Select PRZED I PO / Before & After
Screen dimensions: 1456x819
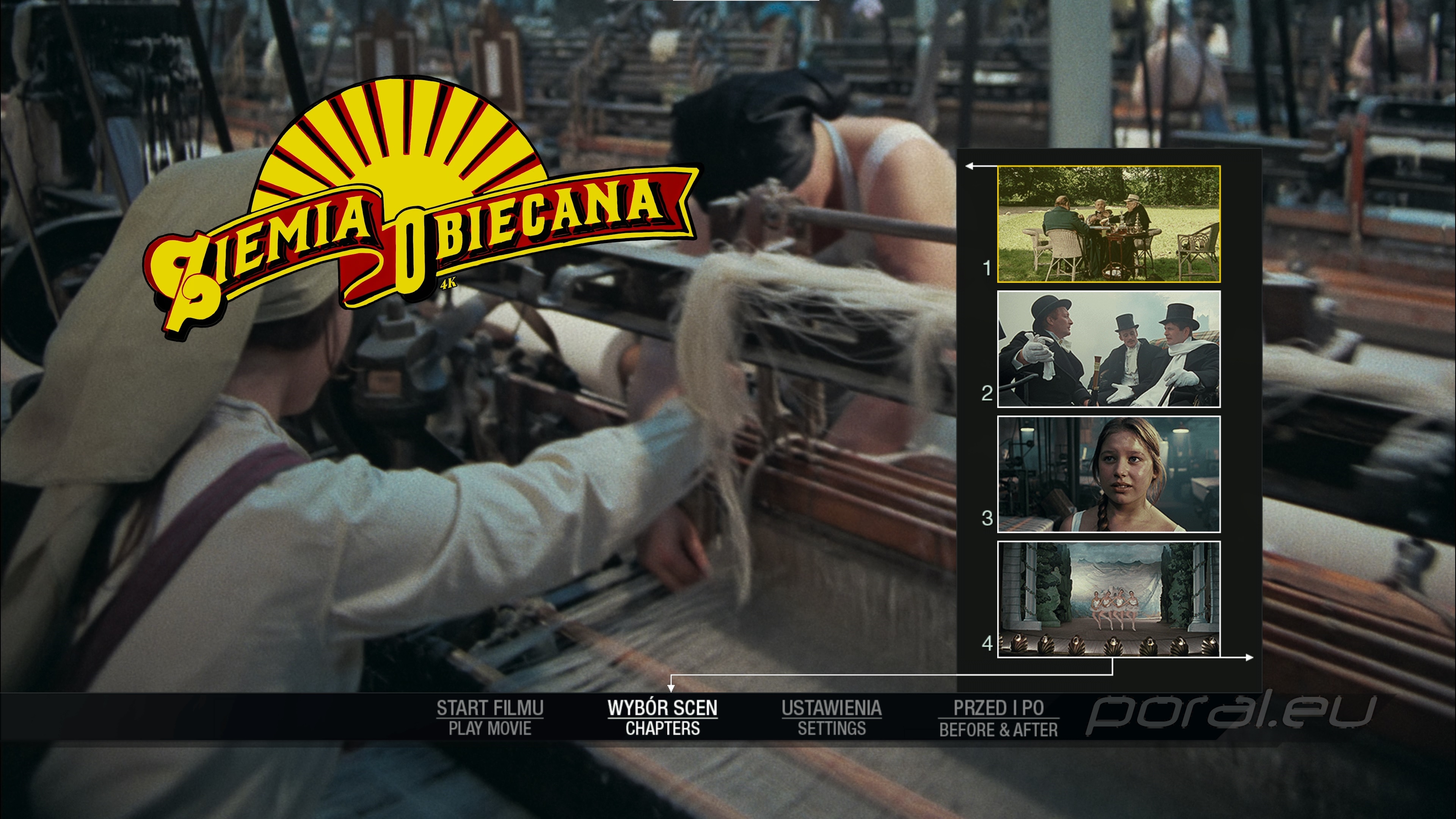[x=998, y=719]
